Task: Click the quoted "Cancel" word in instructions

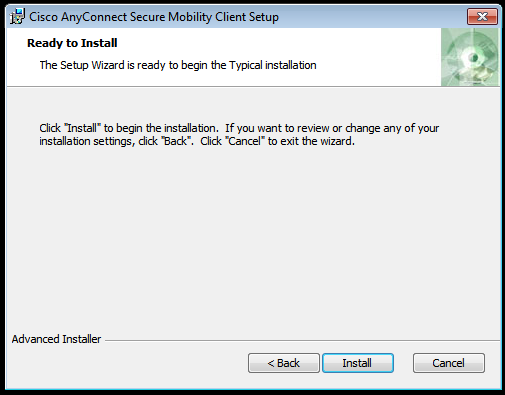Action: pyautogui.click(x=245, y=141)
